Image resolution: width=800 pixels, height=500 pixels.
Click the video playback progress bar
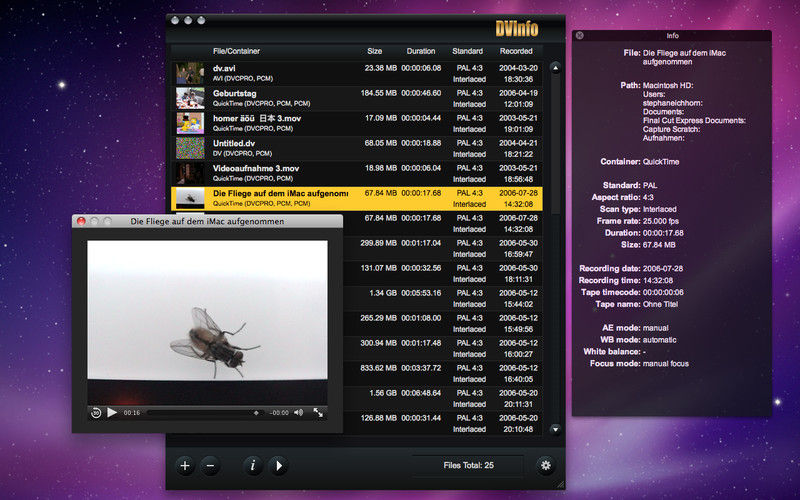(x=205, y=412)
